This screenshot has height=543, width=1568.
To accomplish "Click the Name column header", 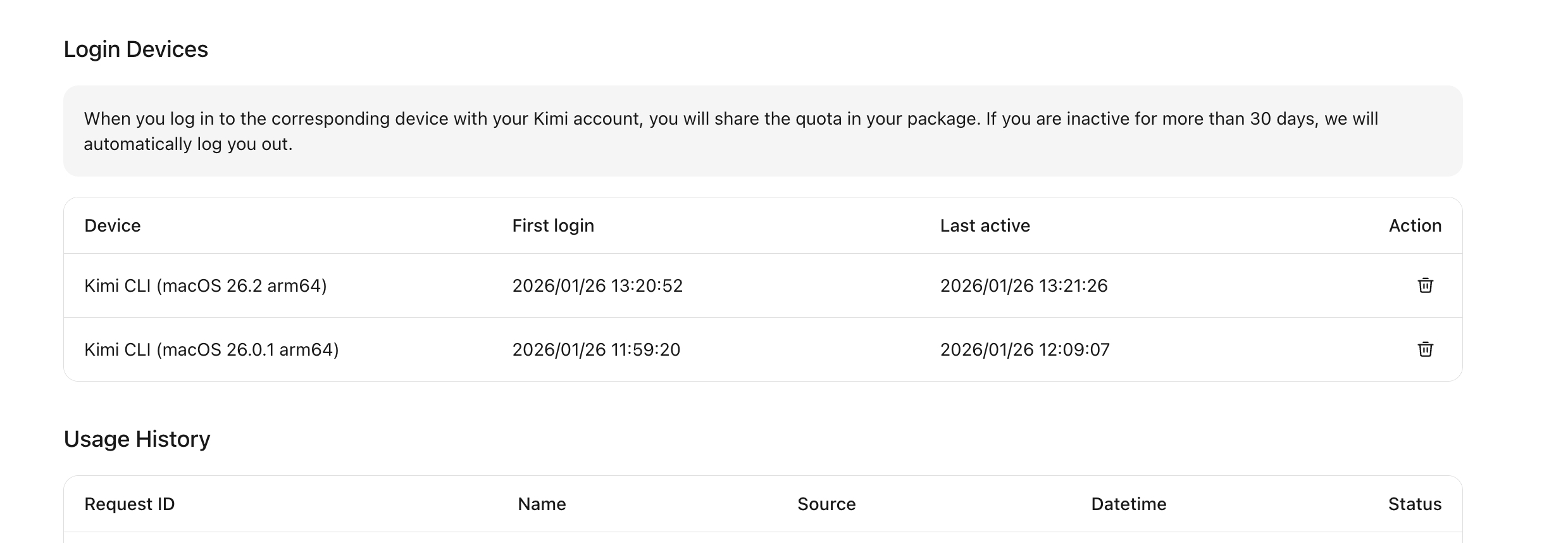I will 542,504.
